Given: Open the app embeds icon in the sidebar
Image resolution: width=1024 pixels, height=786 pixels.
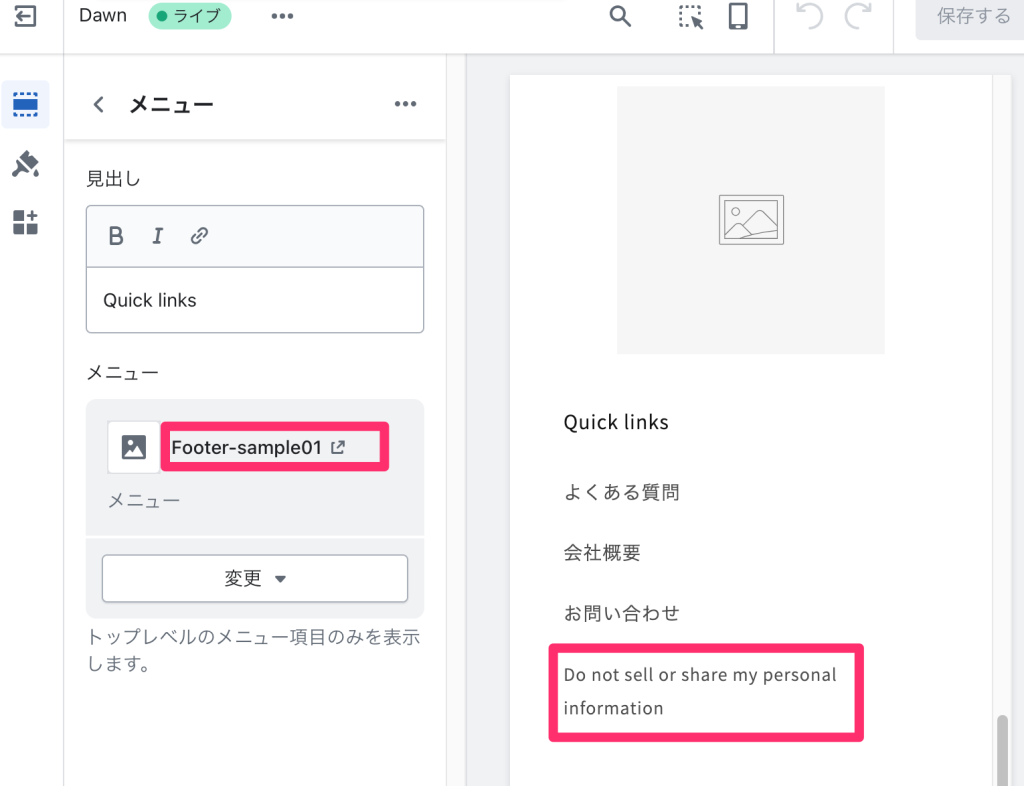Looking at the screenshot, I should (x=26, y=223).
